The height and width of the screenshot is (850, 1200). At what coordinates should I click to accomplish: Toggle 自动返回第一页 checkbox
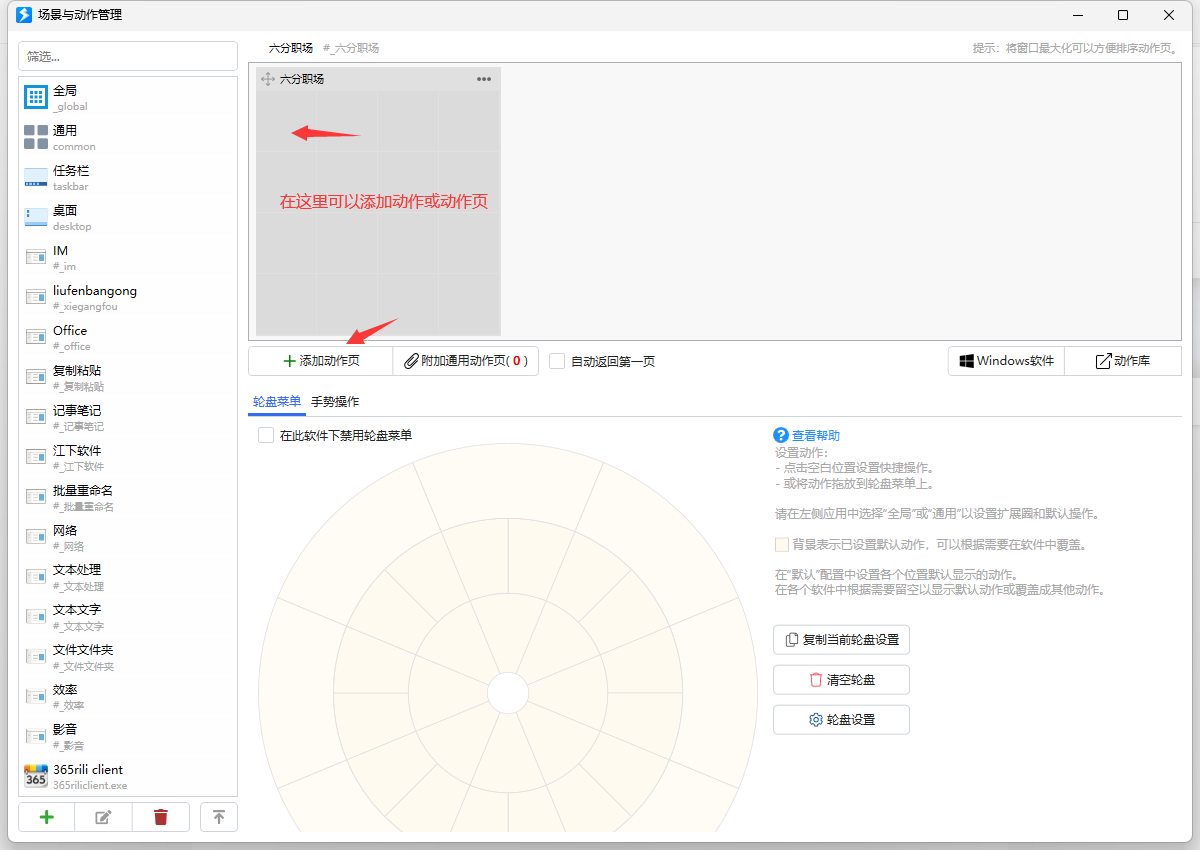coord(557,361)
